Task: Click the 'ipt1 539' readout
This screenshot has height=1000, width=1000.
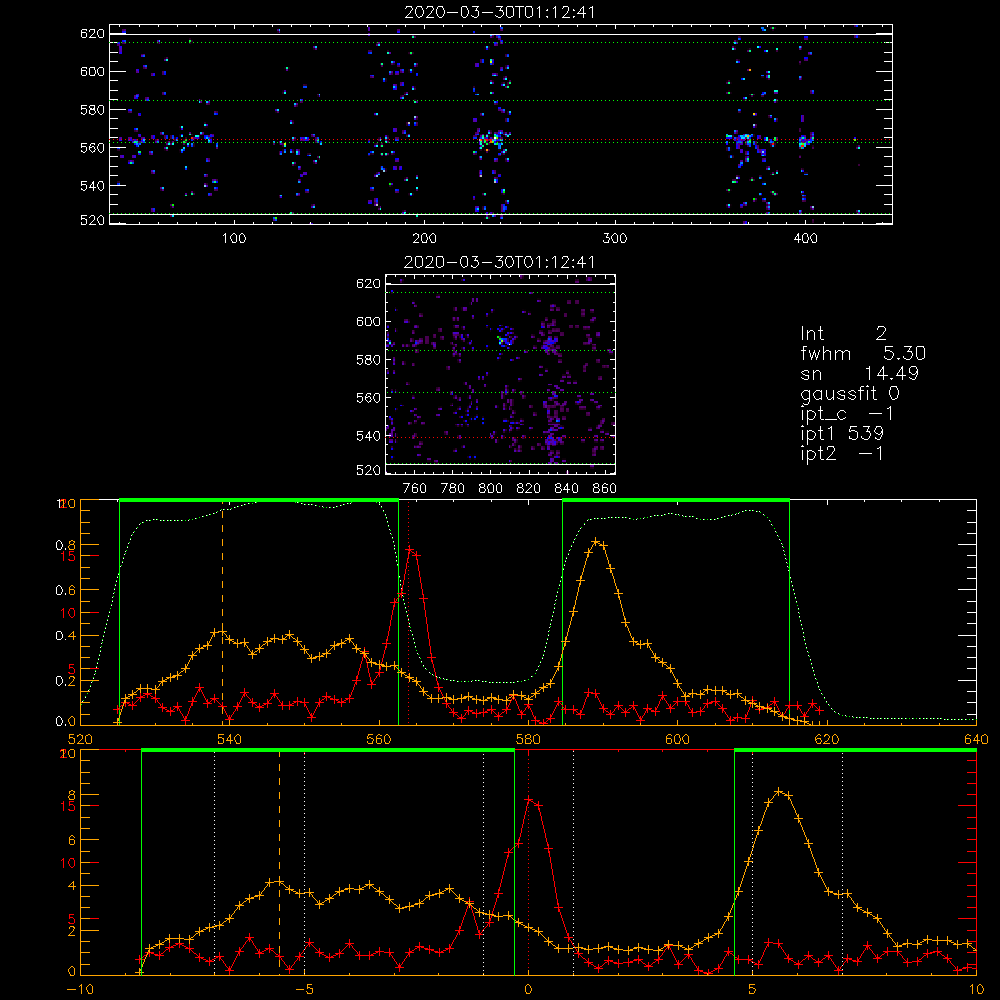Action: [842, 434]
